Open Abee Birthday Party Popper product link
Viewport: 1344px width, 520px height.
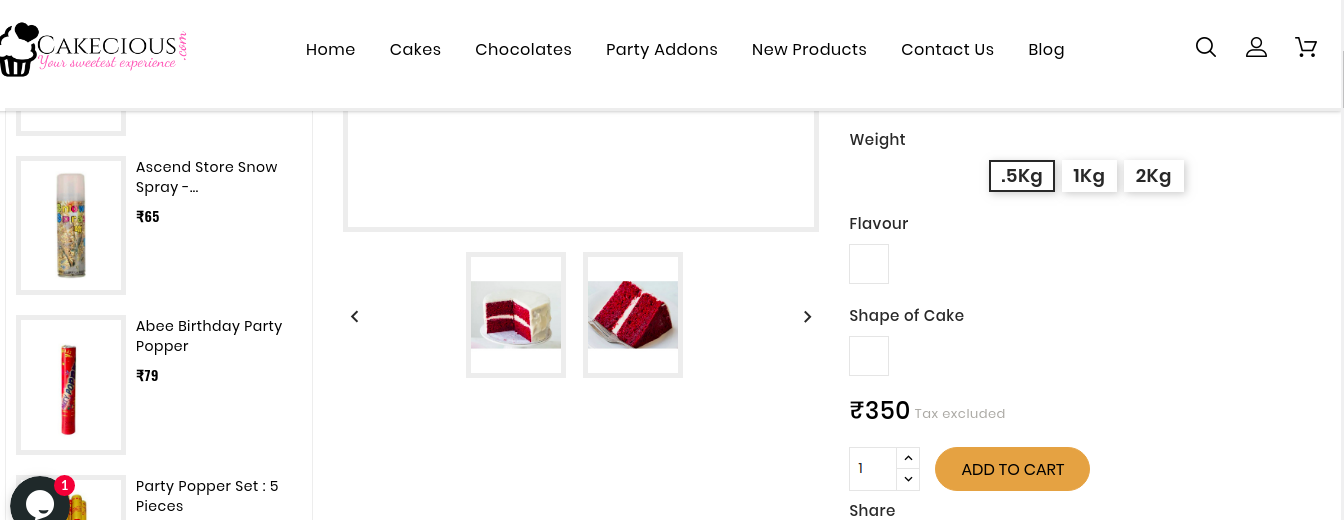(208, 336)
